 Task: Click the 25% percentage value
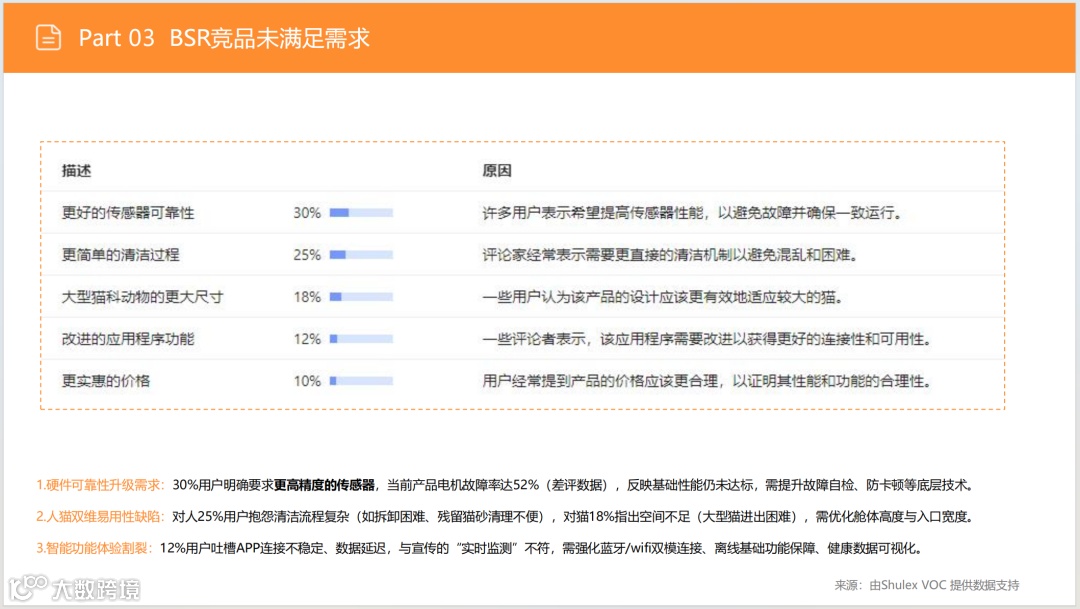pos(307,255)
